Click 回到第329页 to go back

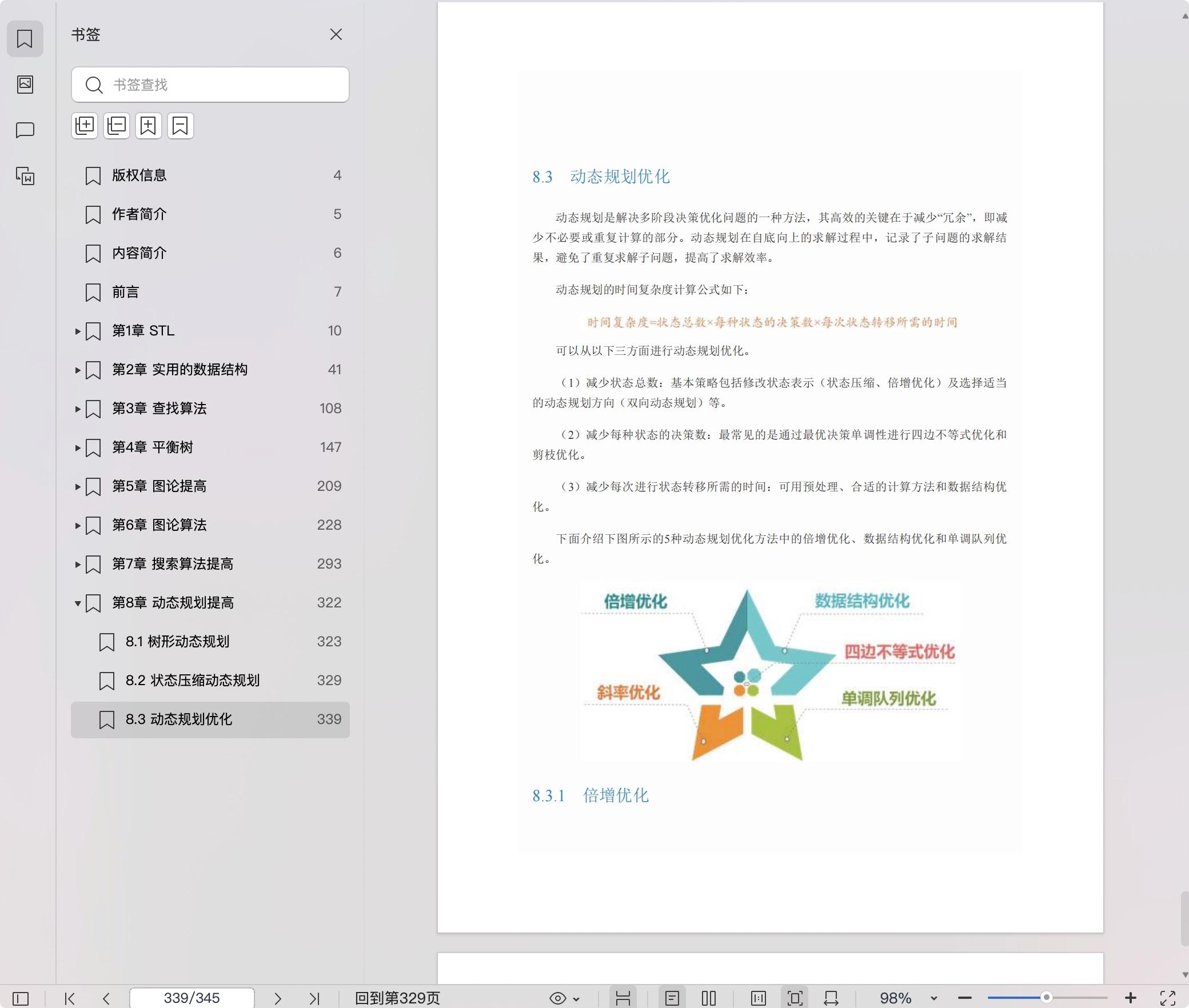coord(397,998)
